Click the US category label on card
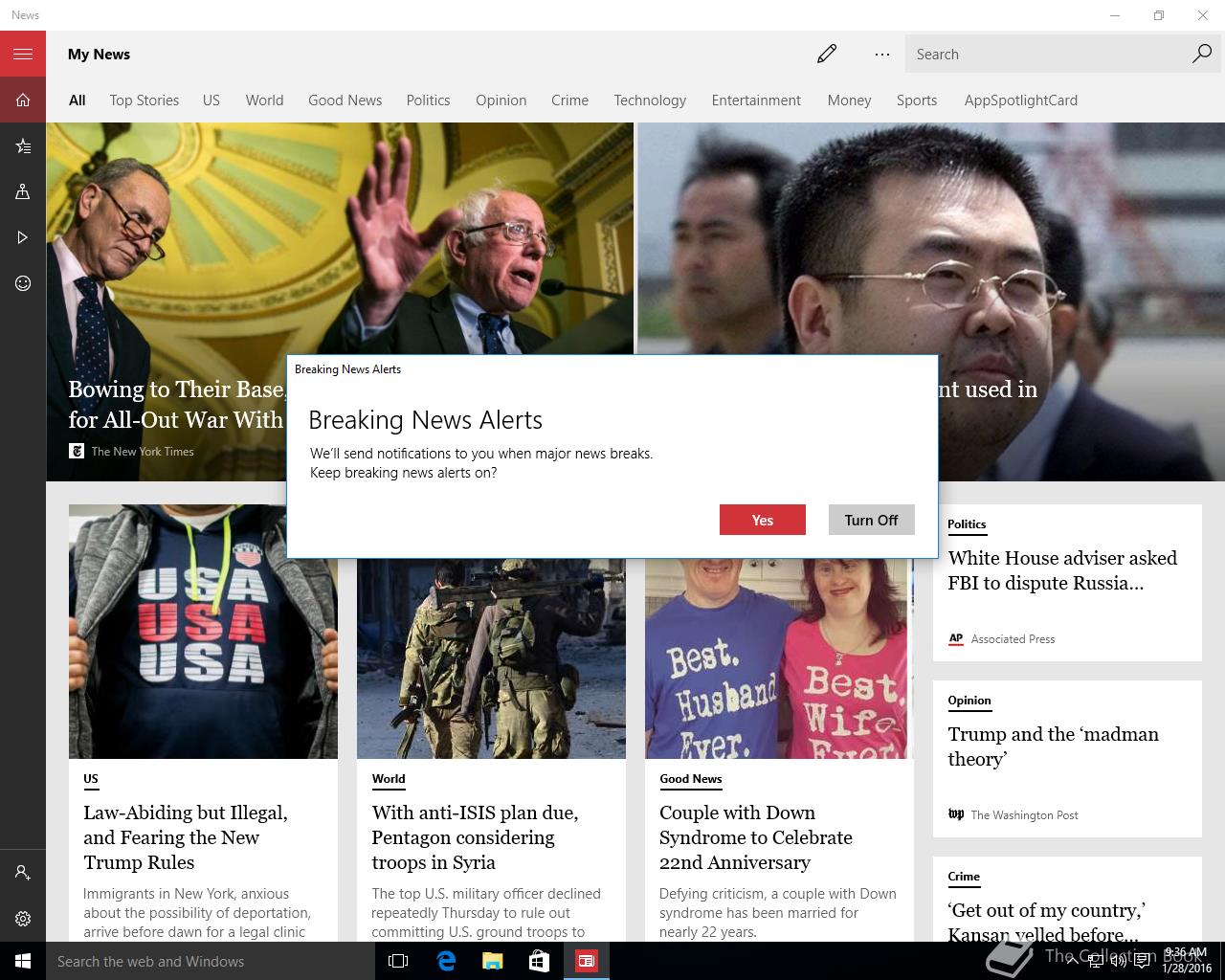 [91, 779]
